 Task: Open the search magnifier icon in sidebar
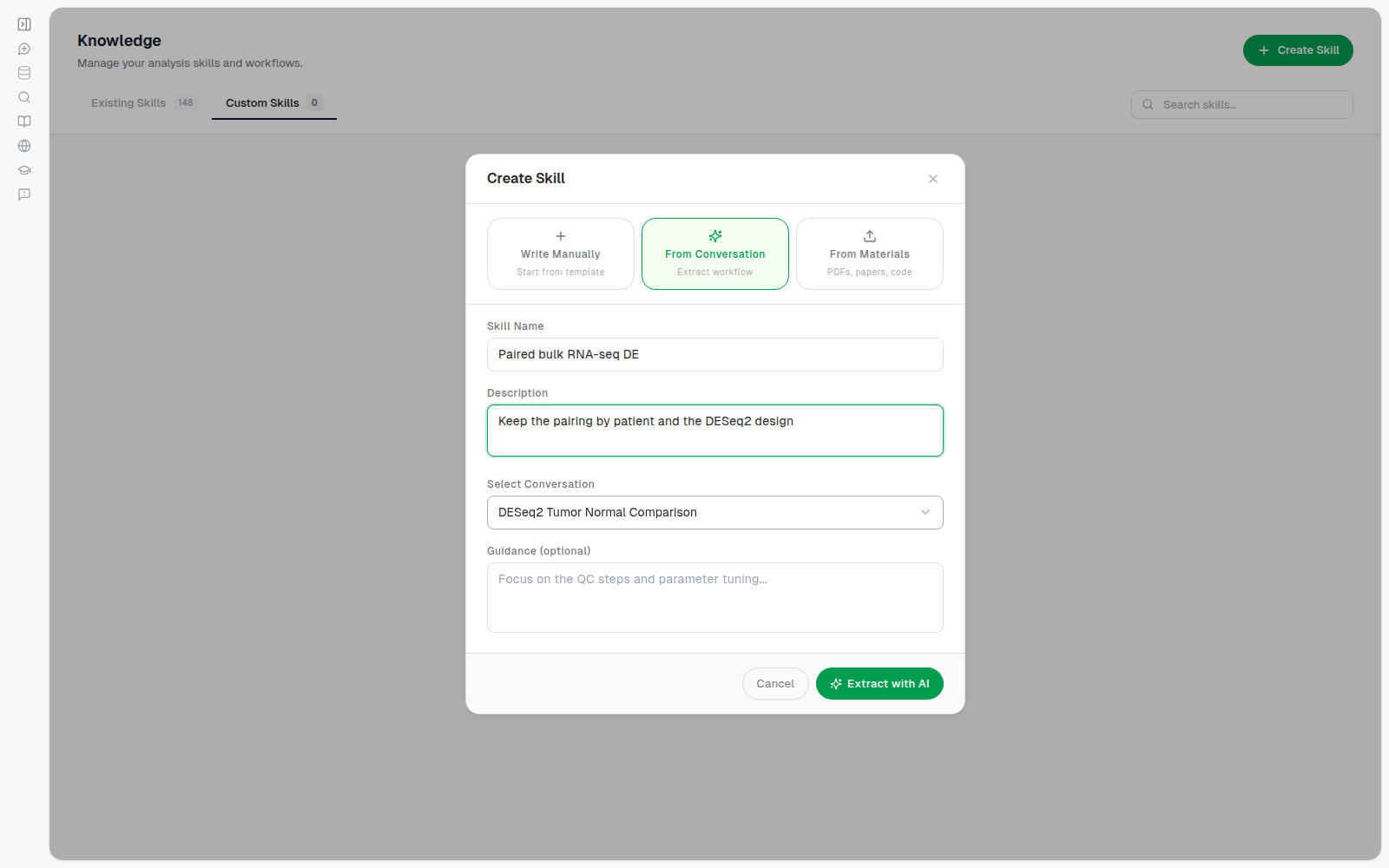click(x=24, y=97)
